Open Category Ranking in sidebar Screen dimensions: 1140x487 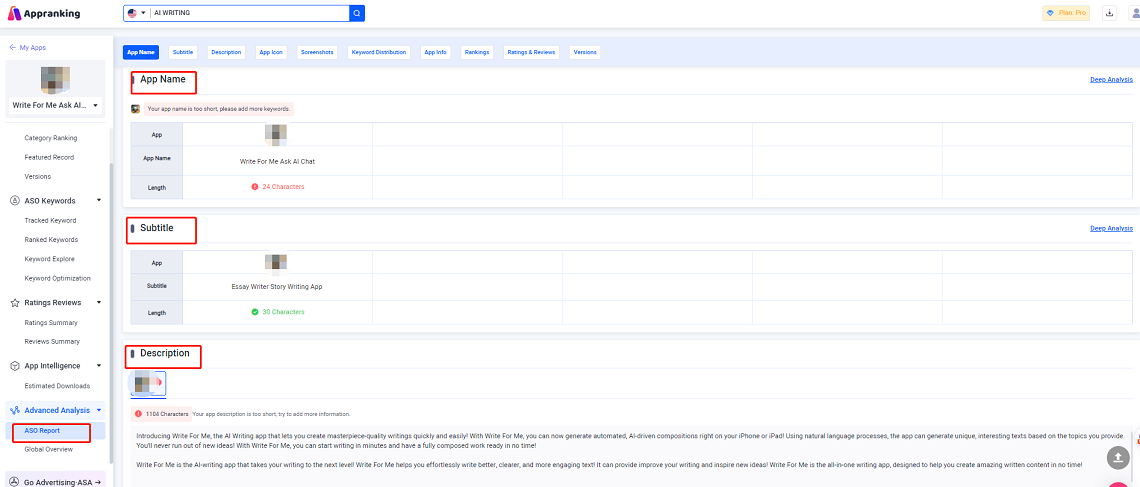pyautogui.click(x=50, y=138)
